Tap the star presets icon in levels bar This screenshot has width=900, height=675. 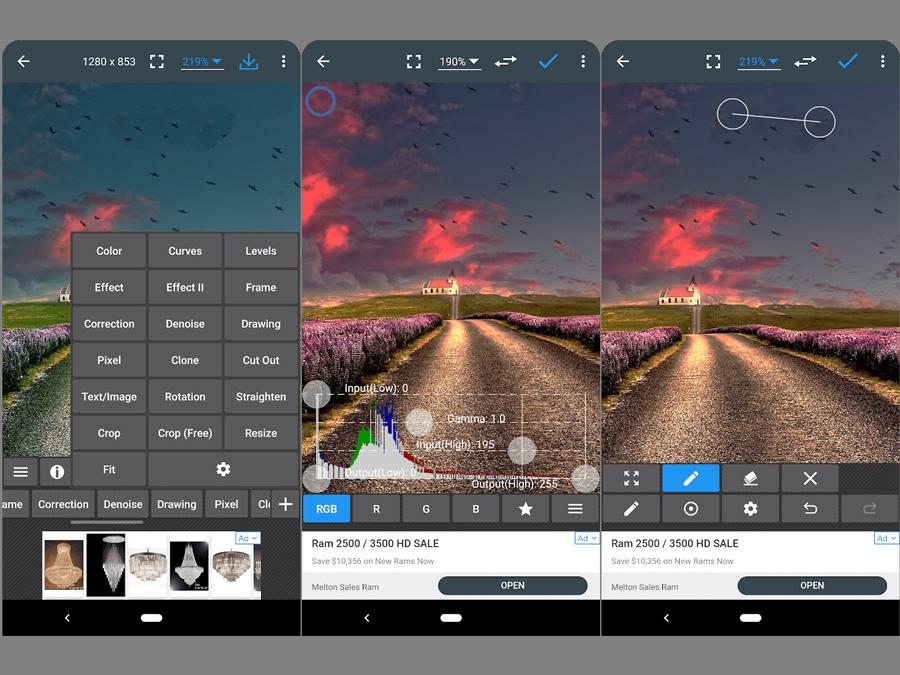[x=525, y=508]
